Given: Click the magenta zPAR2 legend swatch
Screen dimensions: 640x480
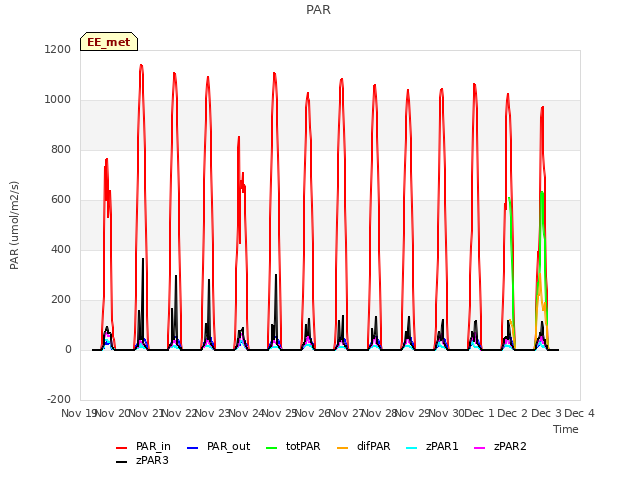Looking at the screenshot, I should 480,448.
